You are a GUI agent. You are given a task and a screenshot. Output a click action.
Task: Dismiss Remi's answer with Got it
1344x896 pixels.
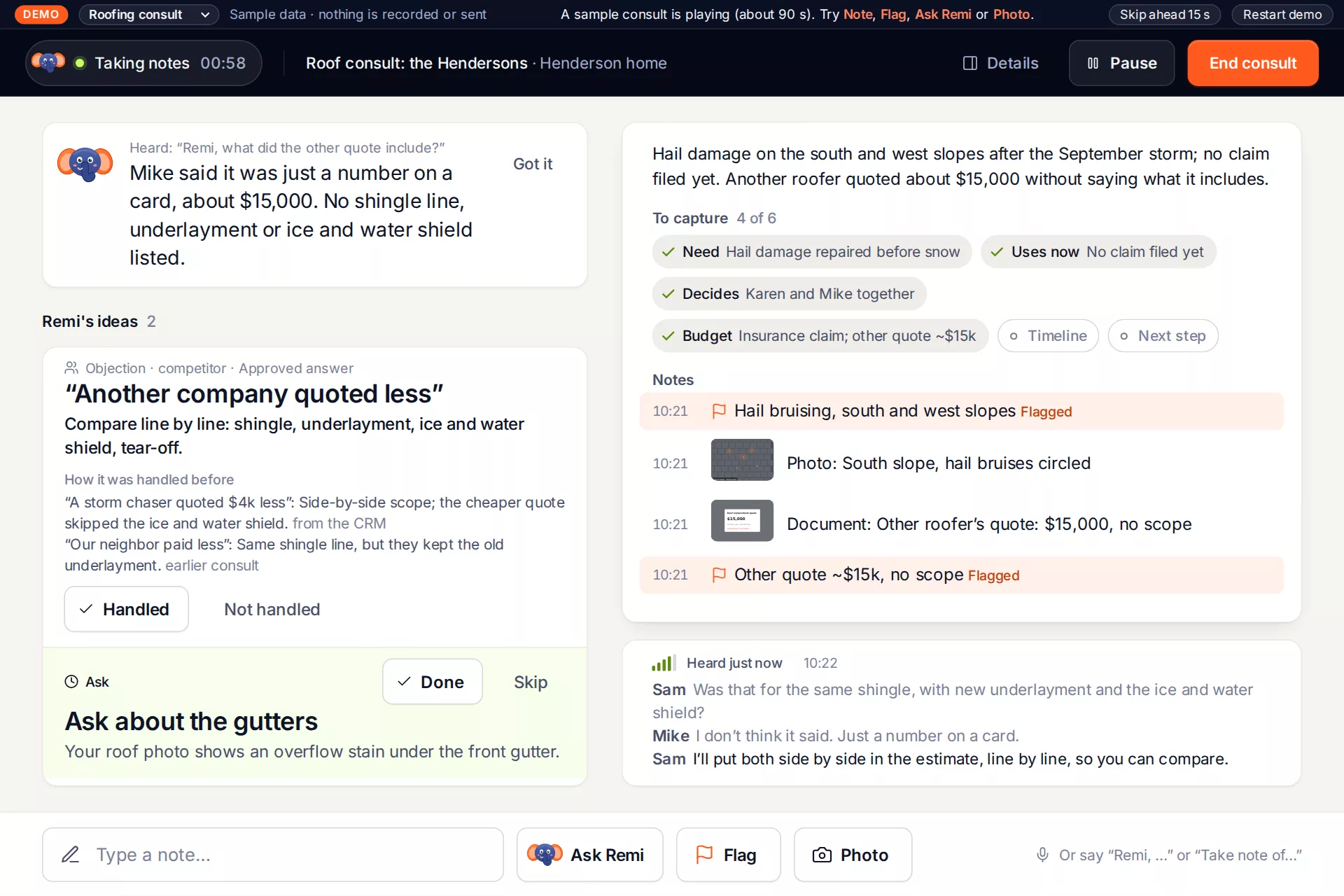point(533,164)
